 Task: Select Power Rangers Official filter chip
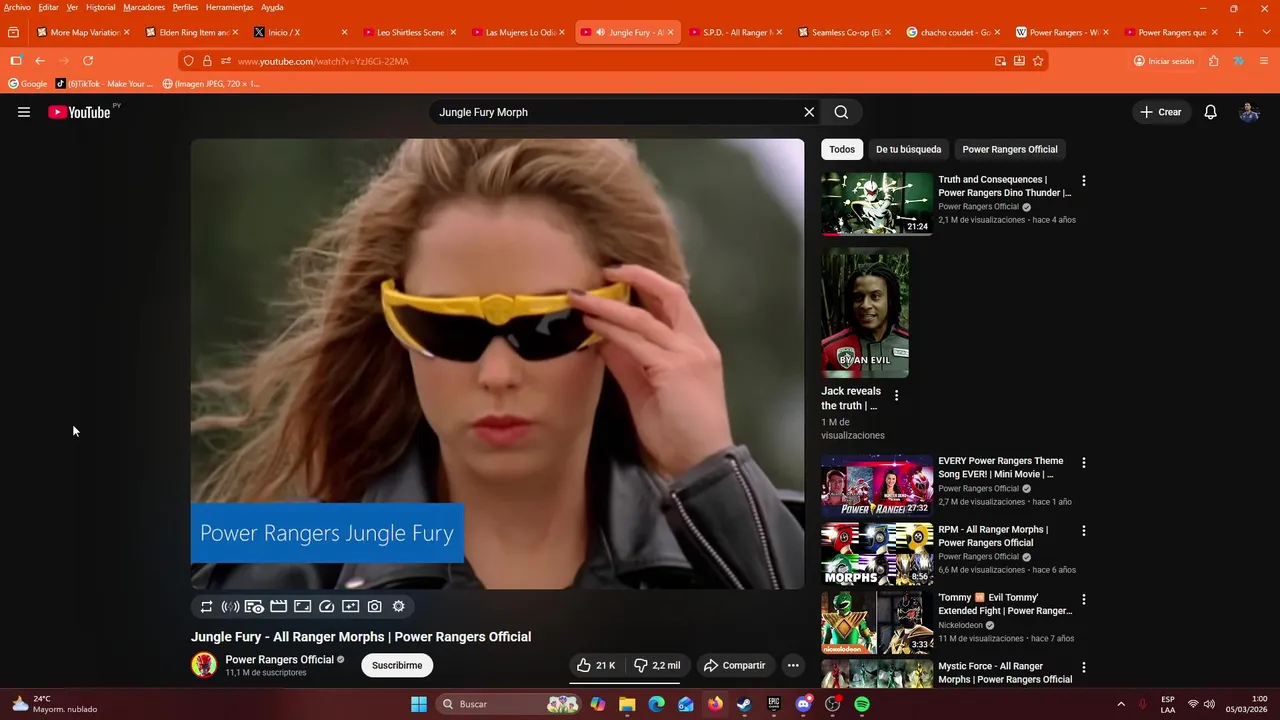(1009, 149)
